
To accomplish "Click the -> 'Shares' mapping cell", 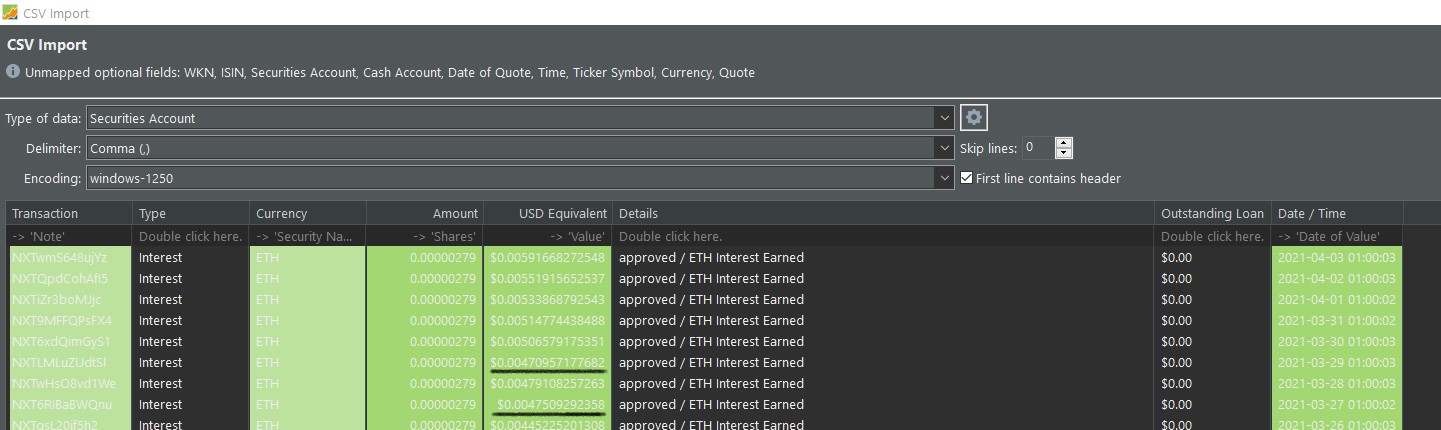I will tap(425, 236).
